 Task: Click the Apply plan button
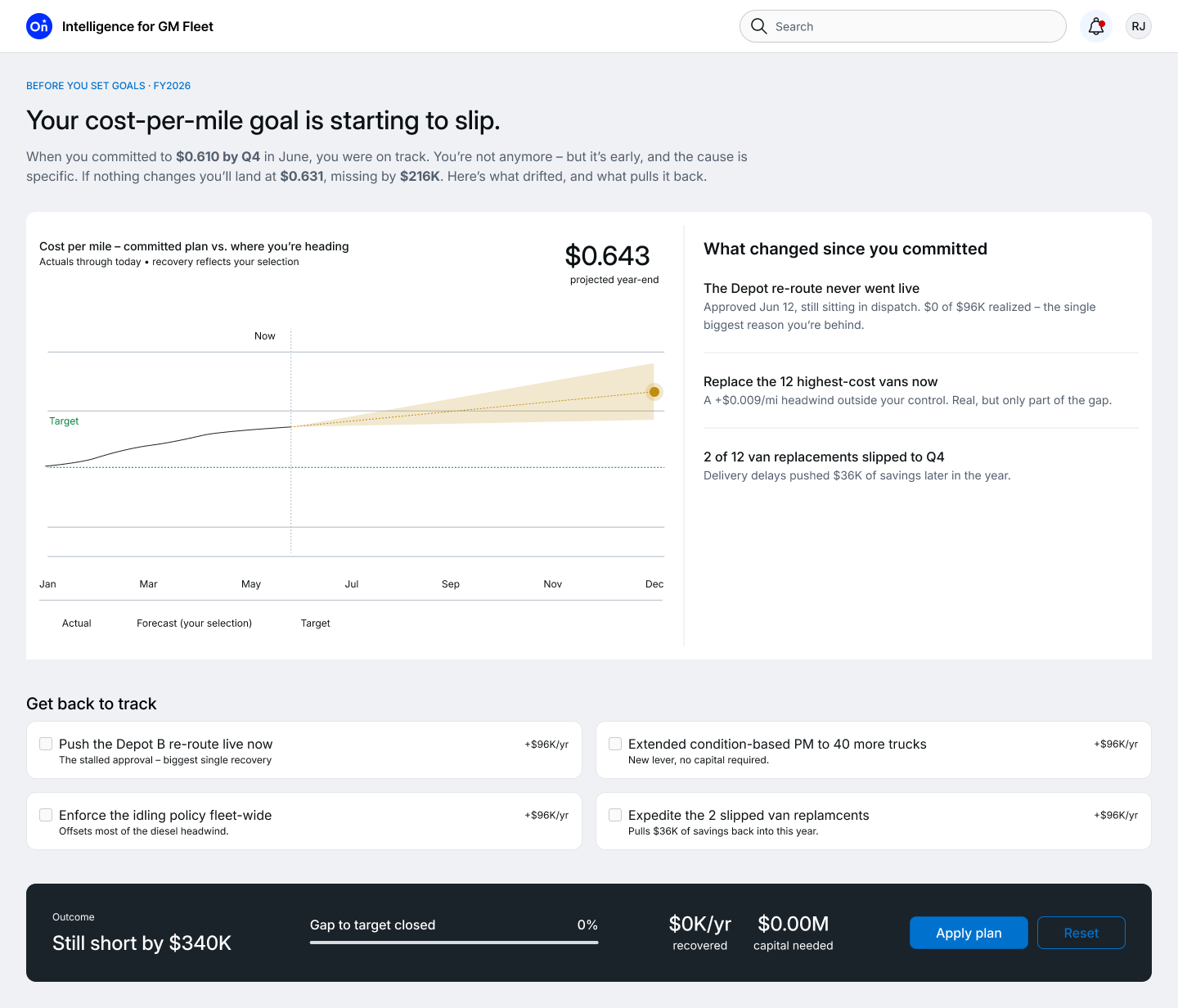point(969,933)
